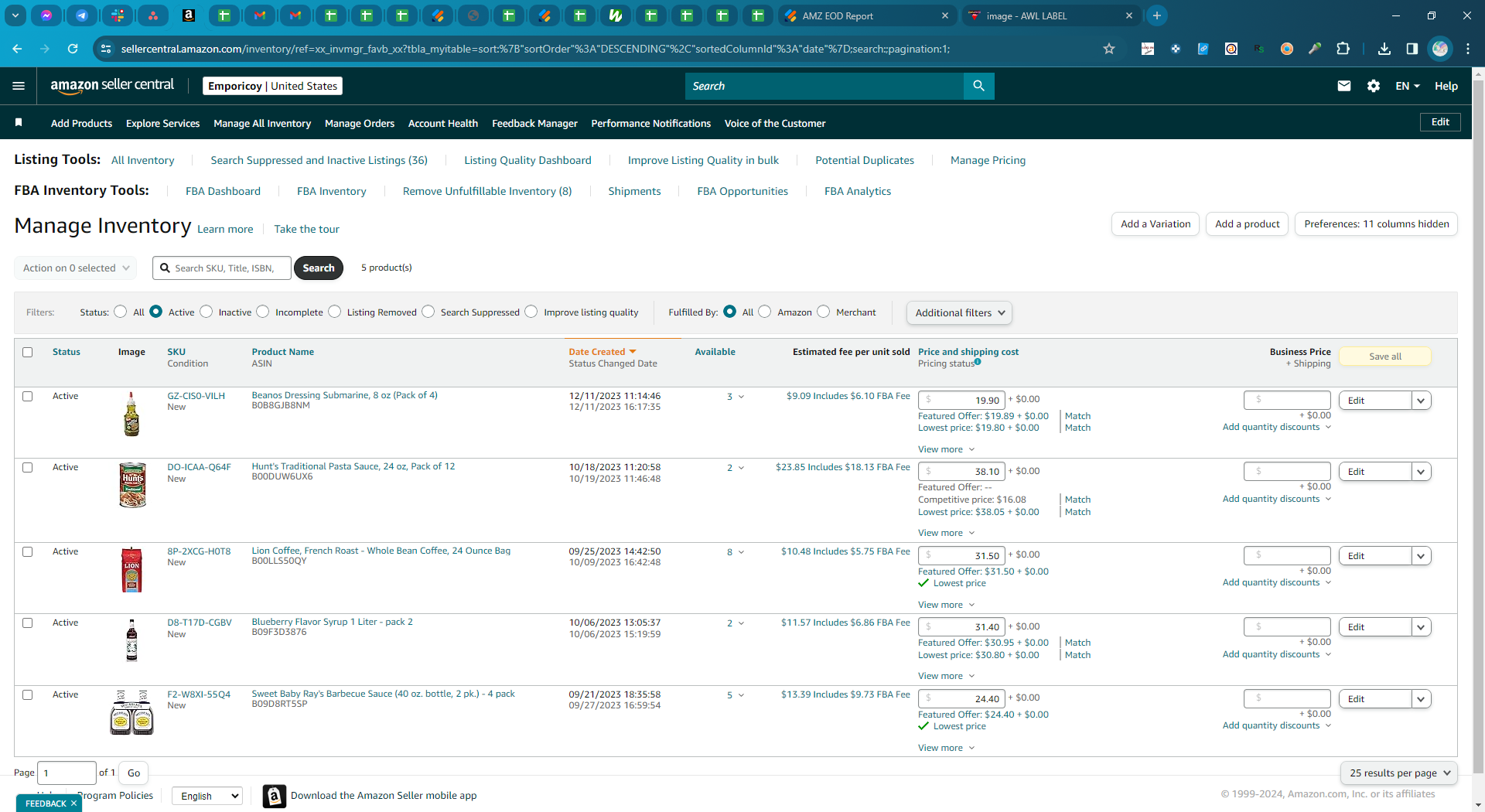Switch to the AMZ EOD Report tab
1485x812 pixels.
coord(867,15)
